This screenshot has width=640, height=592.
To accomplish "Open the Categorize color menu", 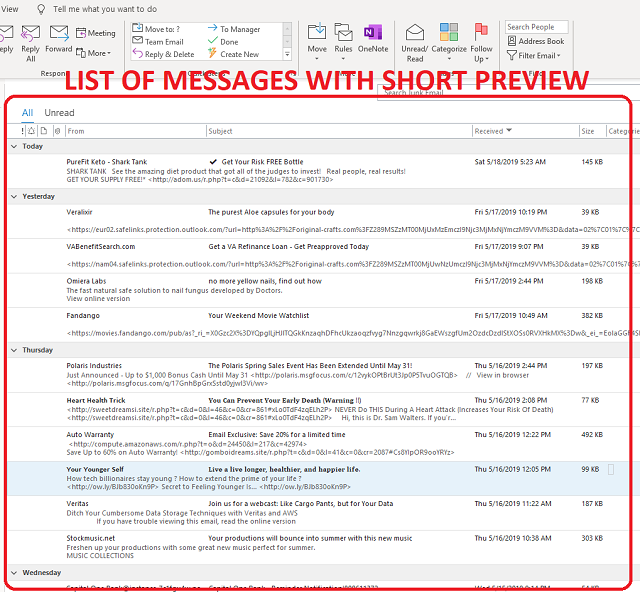I will 449,43.
